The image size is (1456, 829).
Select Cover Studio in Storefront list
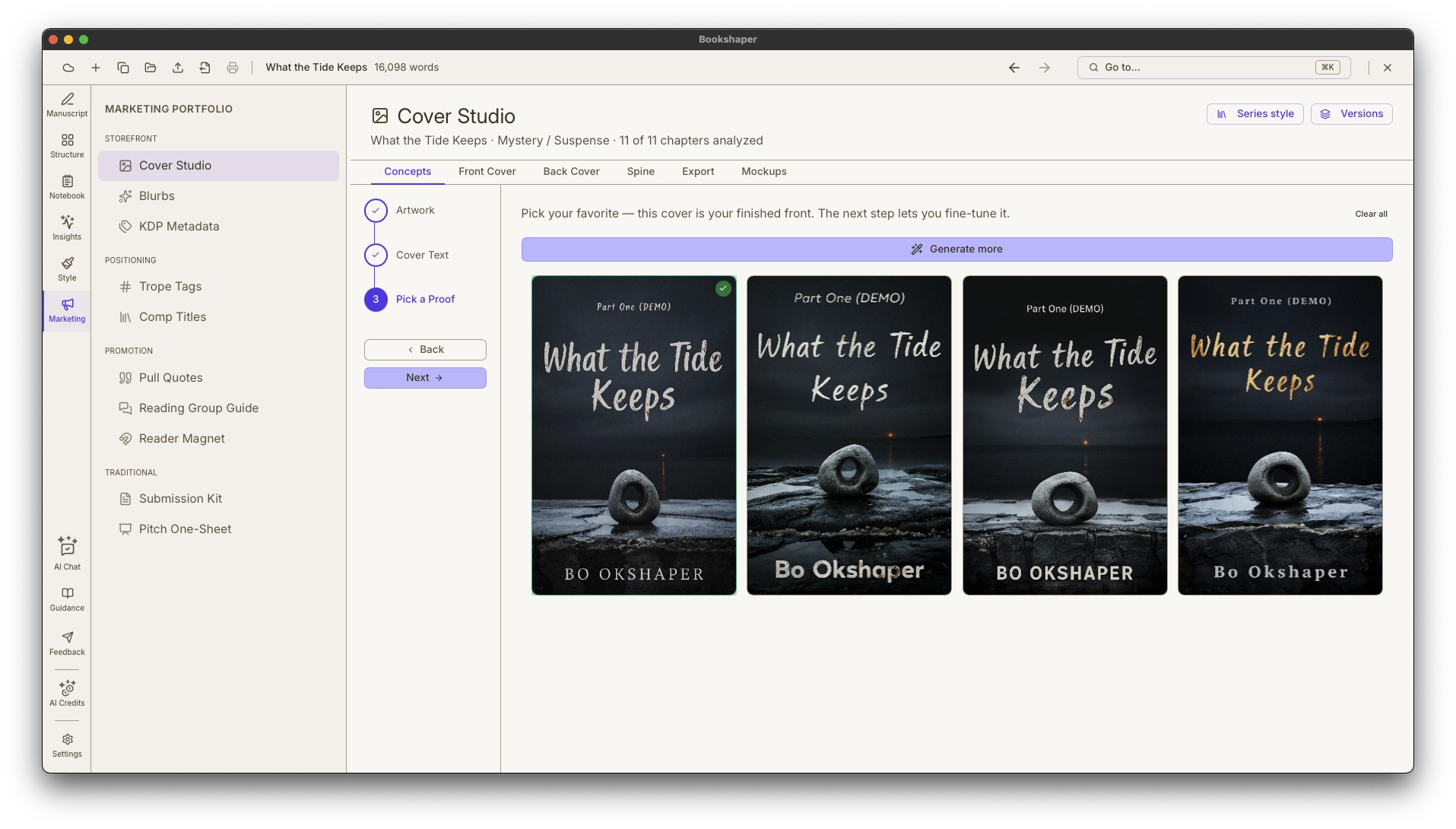218,166
